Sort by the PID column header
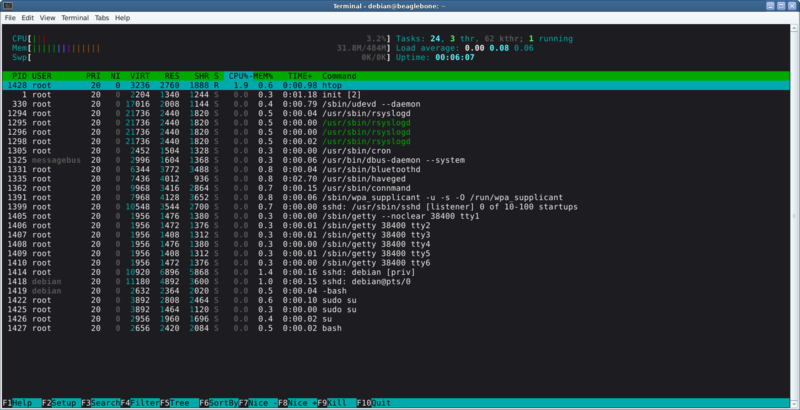The image size is (800, 410). [18, 76]
